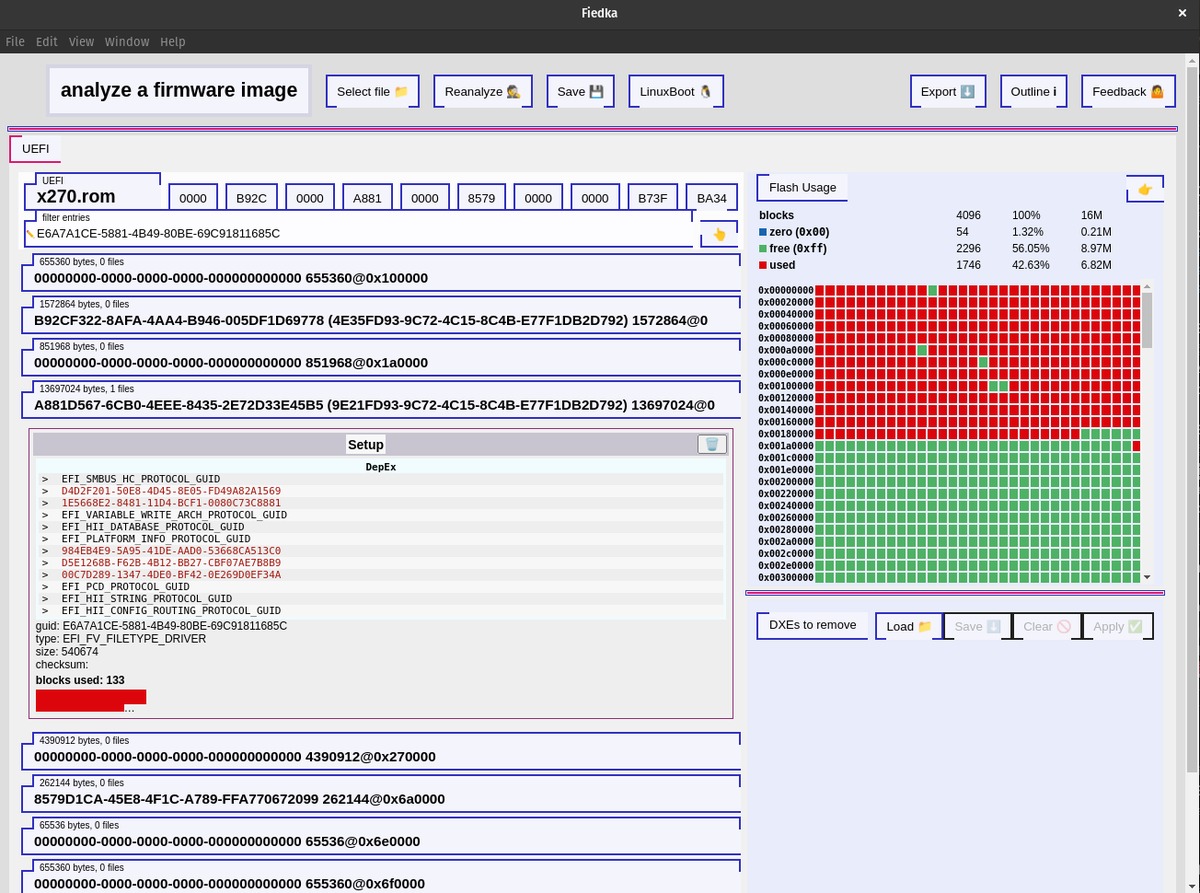Expand volume 00000000-... 65536@0x6e0000
The width and height of the screenshot is (1200, 893).
pos(380,838)
